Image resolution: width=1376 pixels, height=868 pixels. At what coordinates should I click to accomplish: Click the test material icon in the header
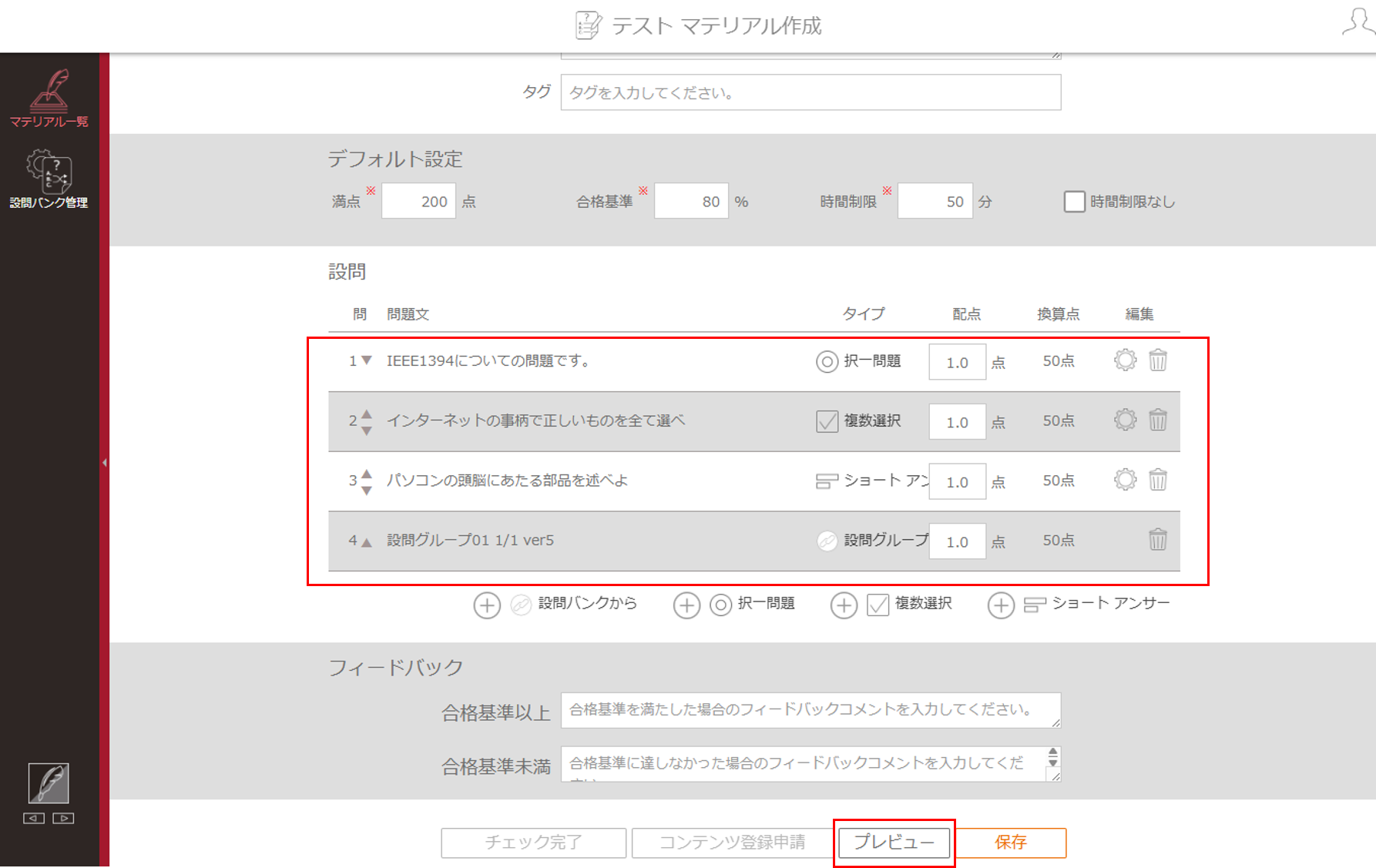(589, 25)
